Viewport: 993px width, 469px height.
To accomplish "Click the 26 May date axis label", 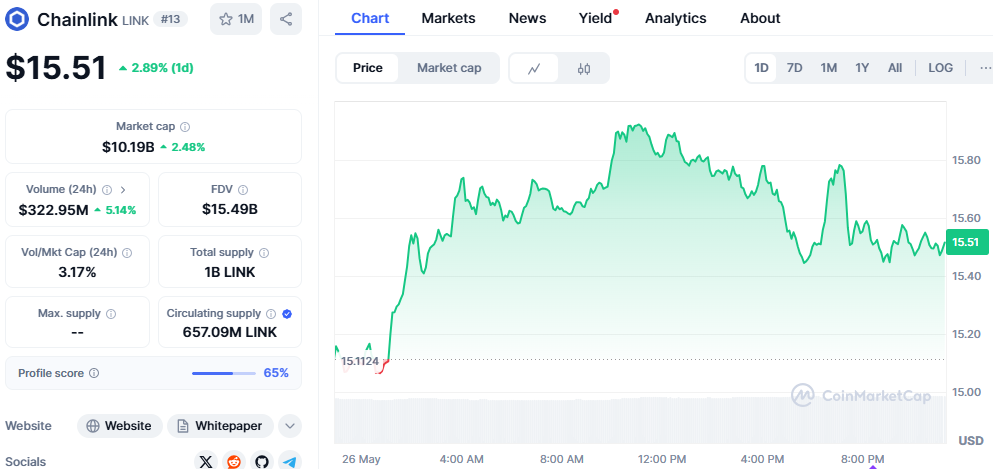I will pyautogui.click(x=361, y=459).
